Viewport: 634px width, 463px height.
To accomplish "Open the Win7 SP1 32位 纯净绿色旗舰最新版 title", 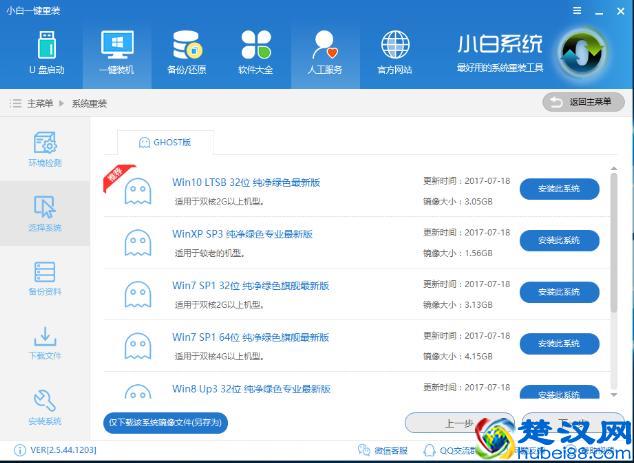I will [x=251, y=286].
